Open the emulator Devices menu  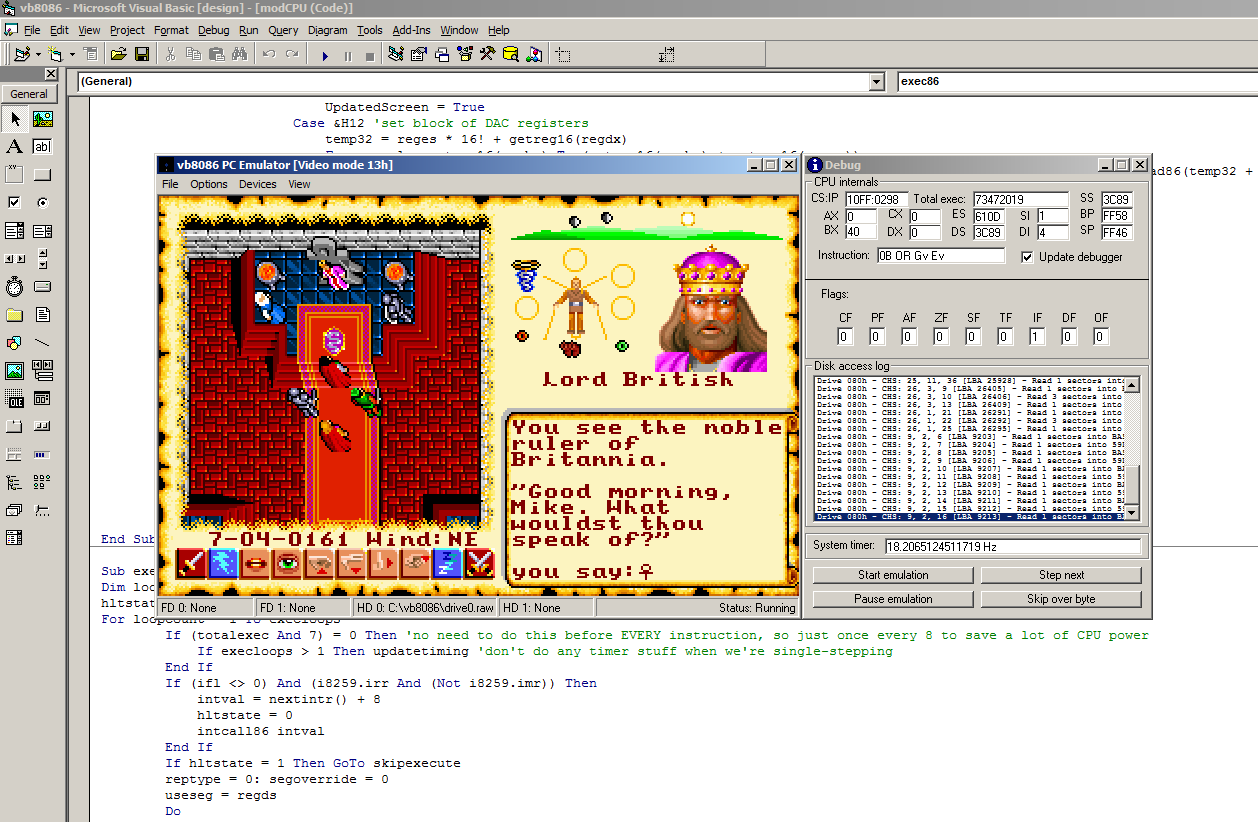257,184
